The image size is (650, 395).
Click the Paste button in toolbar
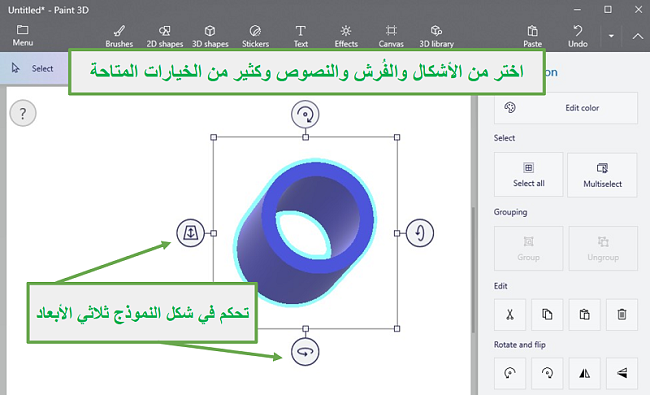click(532, 36)
